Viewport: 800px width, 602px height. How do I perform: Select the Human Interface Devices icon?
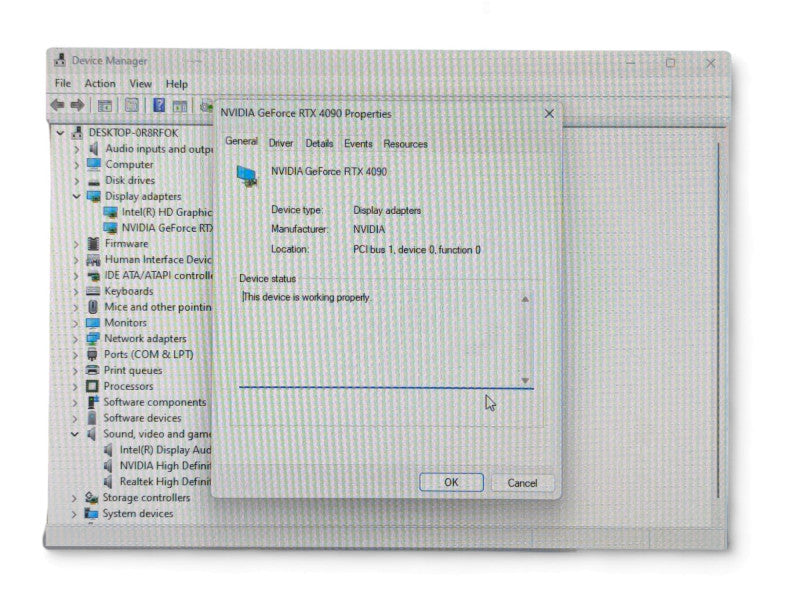click(x=93, y=260)
